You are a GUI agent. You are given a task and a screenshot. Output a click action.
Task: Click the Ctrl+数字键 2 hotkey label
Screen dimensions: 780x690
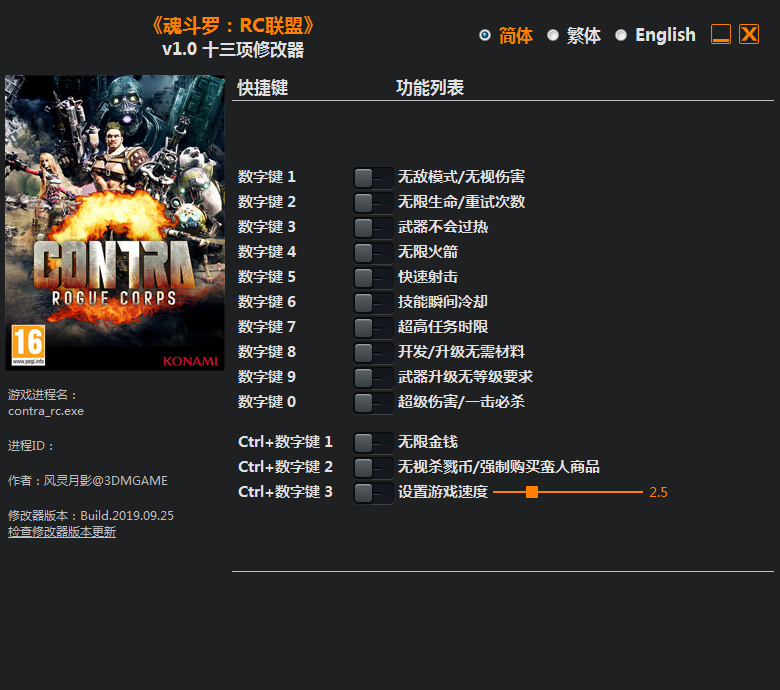pos(285,467)
